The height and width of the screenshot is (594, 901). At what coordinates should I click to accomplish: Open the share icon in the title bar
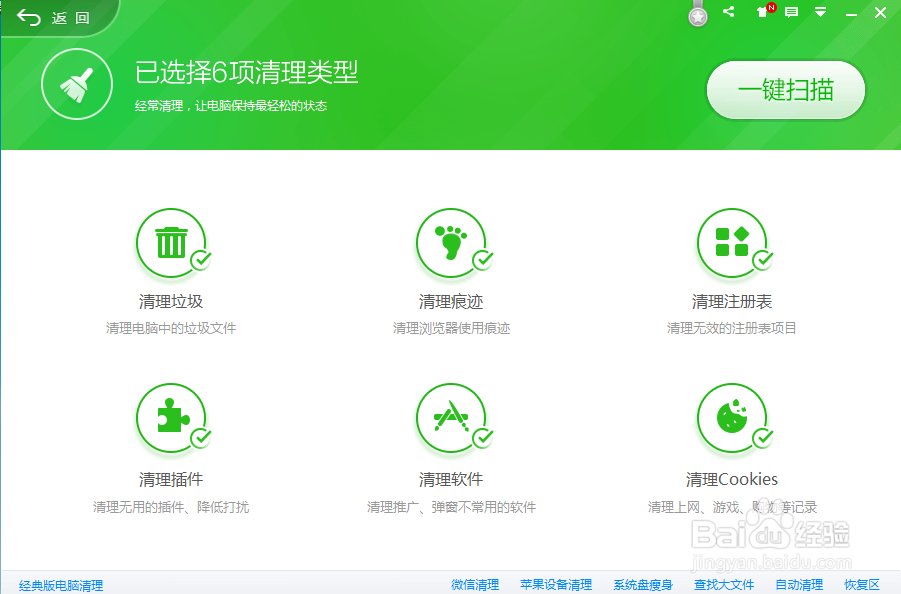pos(728,12)
